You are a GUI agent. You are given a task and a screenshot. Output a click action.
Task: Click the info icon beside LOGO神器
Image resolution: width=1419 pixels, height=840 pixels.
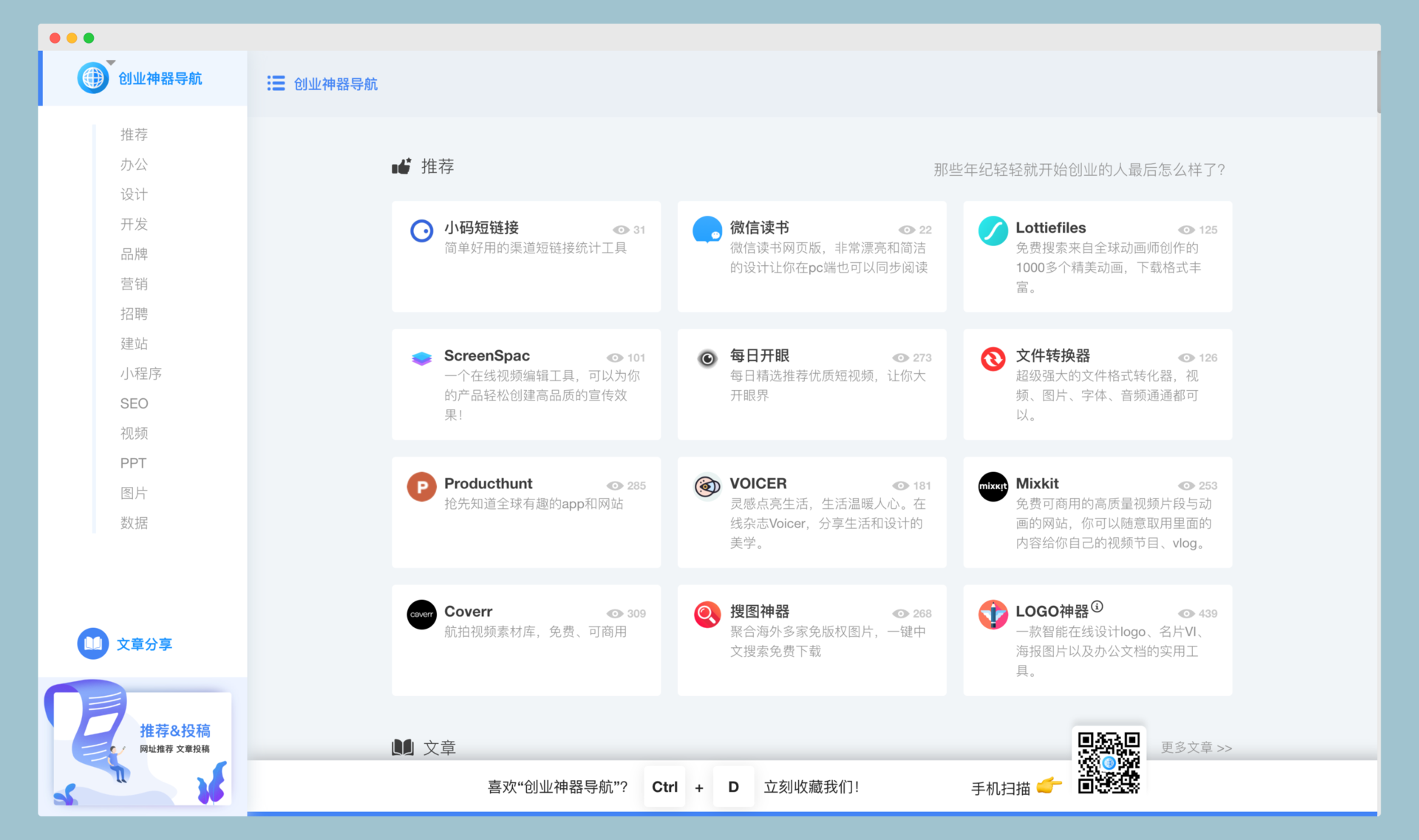coord(1098,607)
